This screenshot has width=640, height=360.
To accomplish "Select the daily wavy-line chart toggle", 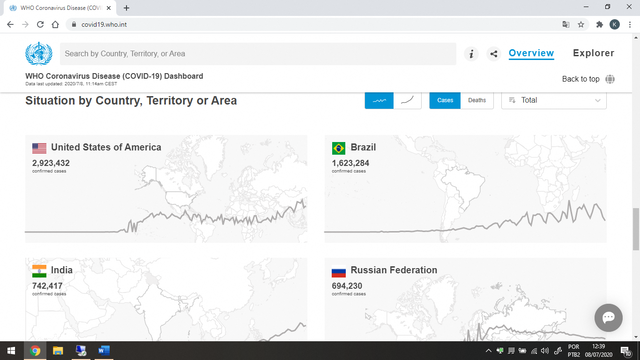I will [379, 100].
